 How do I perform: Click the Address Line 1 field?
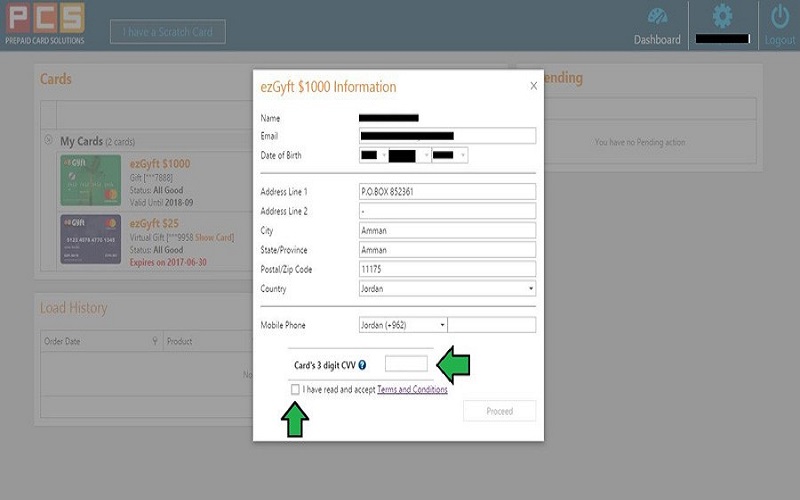tap(447, 191)
